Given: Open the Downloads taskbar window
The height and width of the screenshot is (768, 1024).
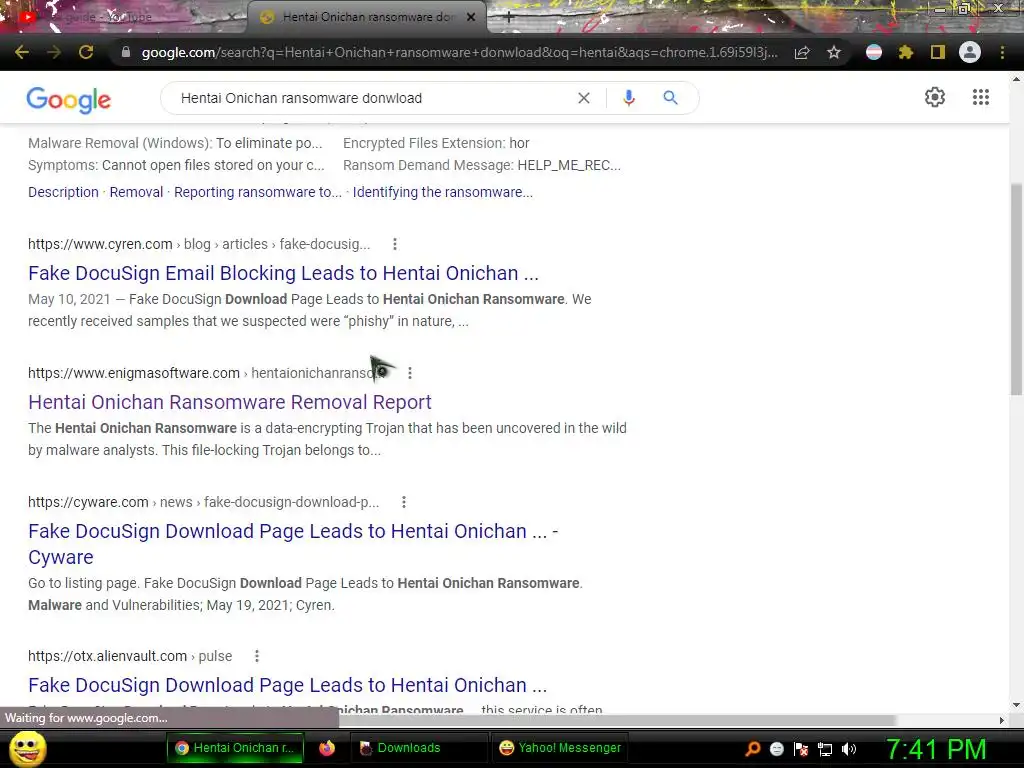Looking at the screenshot, I should tap(419, 748).
